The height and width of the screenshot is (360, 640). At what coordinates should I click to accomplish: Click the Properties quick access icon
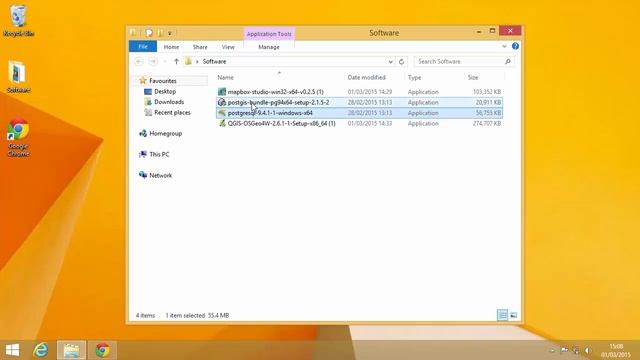[149, 33]
